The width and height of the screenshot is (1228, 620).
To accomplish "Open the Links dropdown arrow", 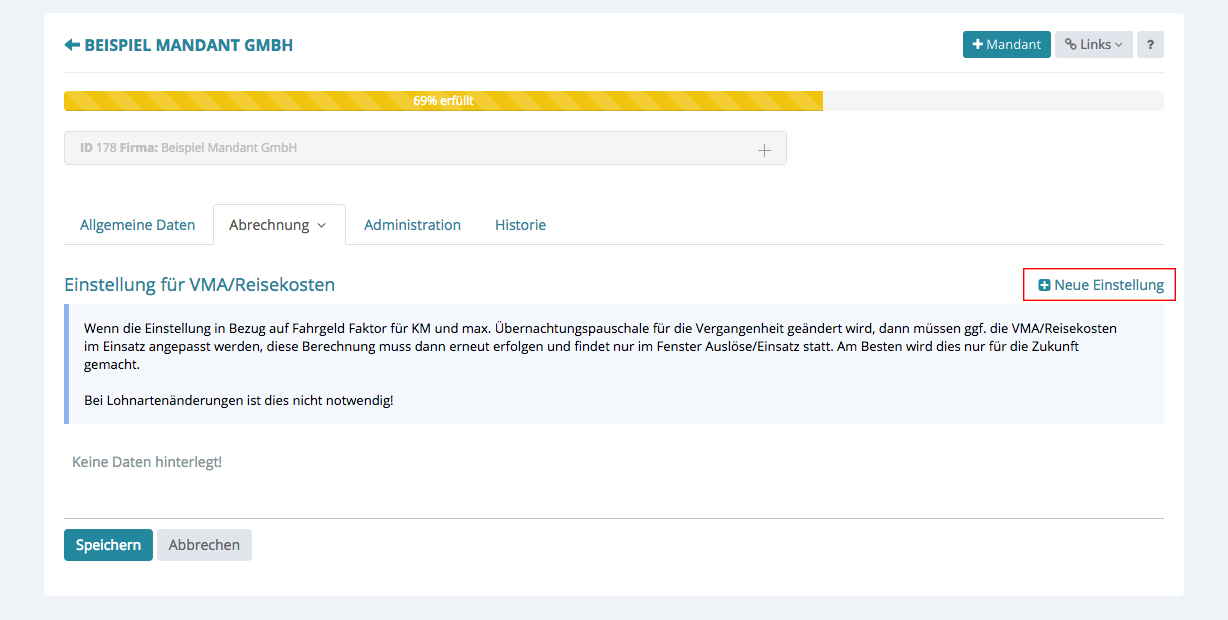I will [1119, 45].
